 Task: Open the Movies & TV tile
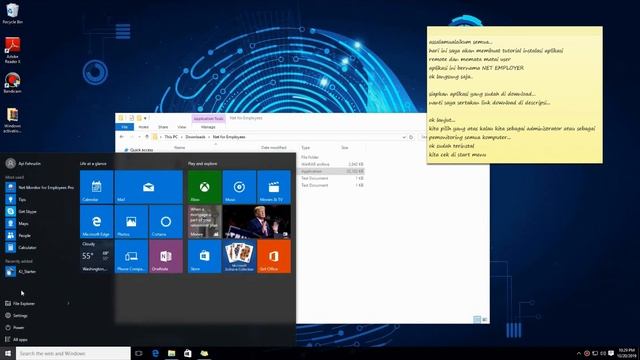274,187
